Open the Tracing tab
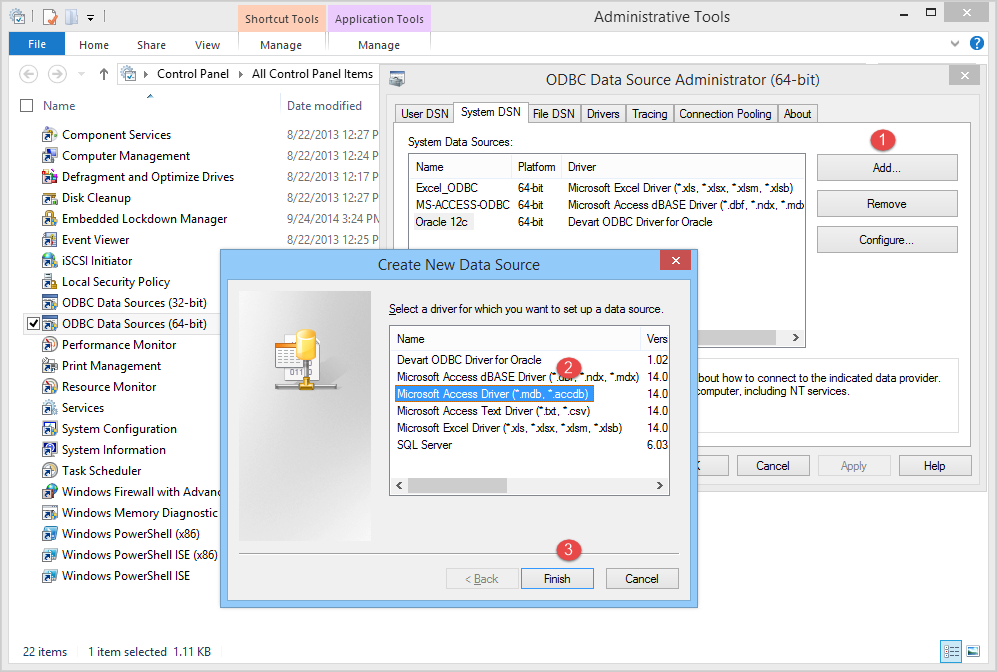This screenshot has height=672, width=997. (649, 114)
